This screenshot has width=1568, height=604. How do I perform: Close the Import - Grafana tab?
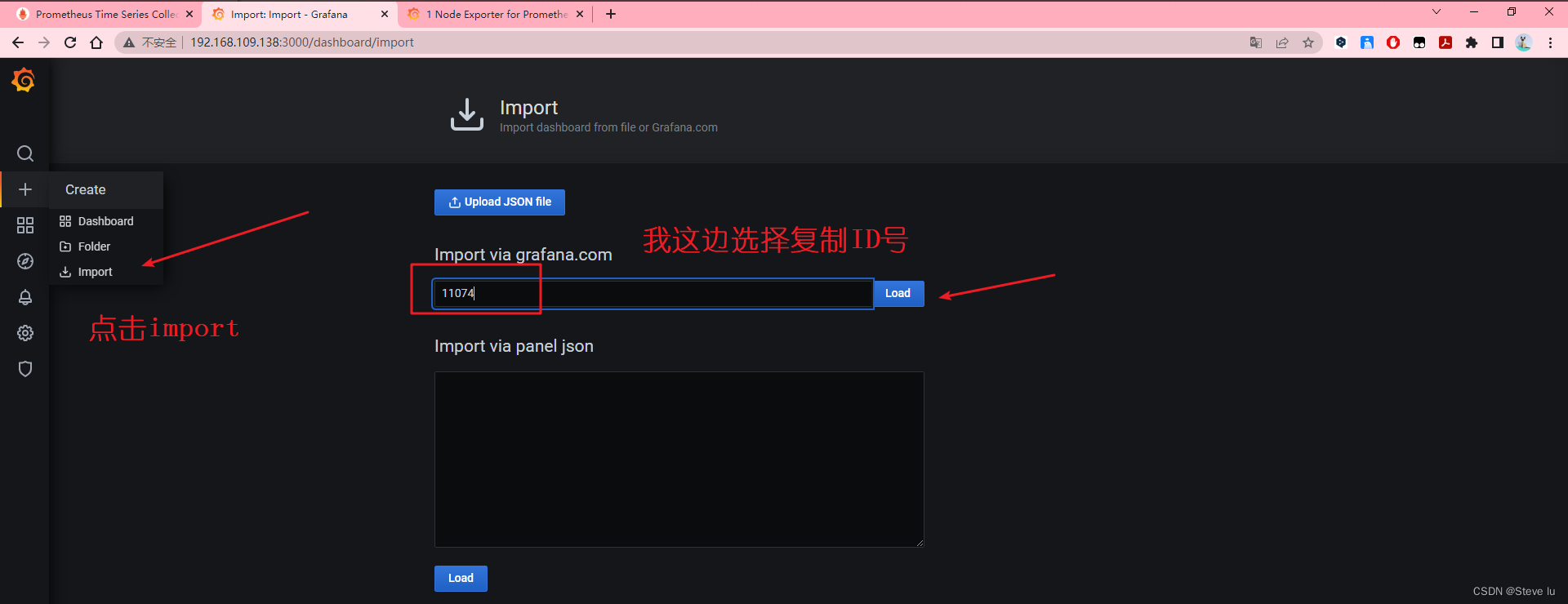(385, 14)
